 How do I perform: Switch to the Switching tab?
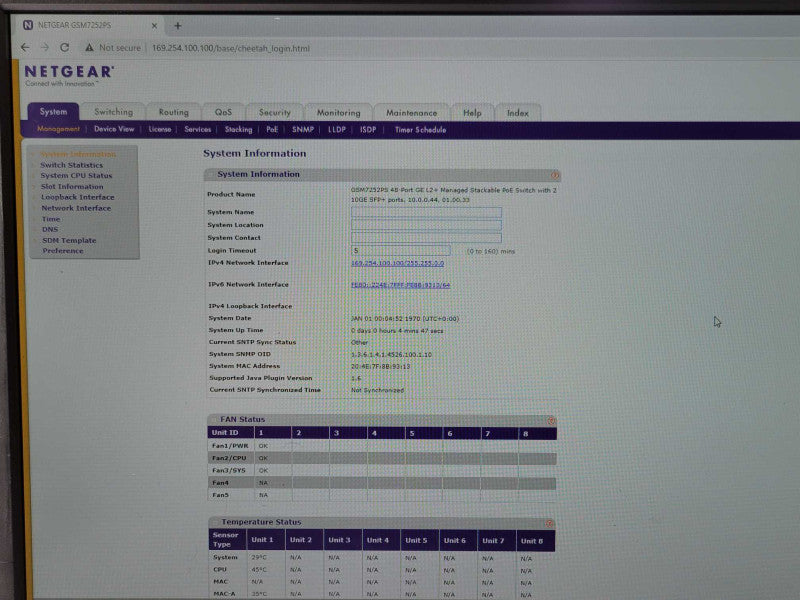pos(113,112)
